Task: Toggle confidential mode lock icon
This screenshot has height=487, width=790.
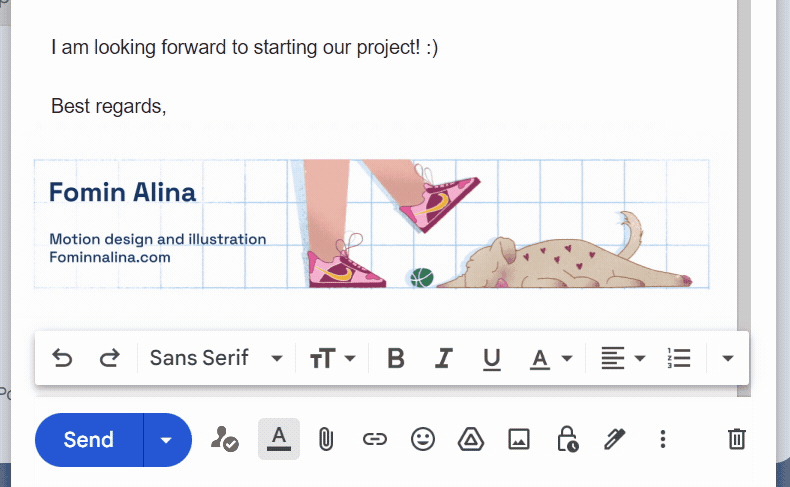Action: click(x=567, y=439)
